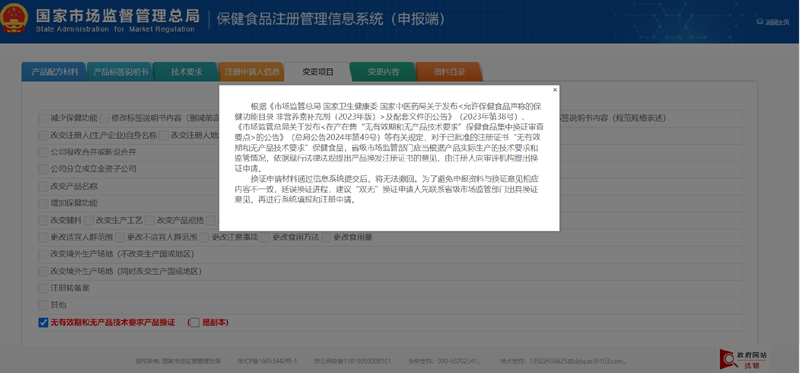
Task: Close the notice popup with the X
Action: pos(555,90)
